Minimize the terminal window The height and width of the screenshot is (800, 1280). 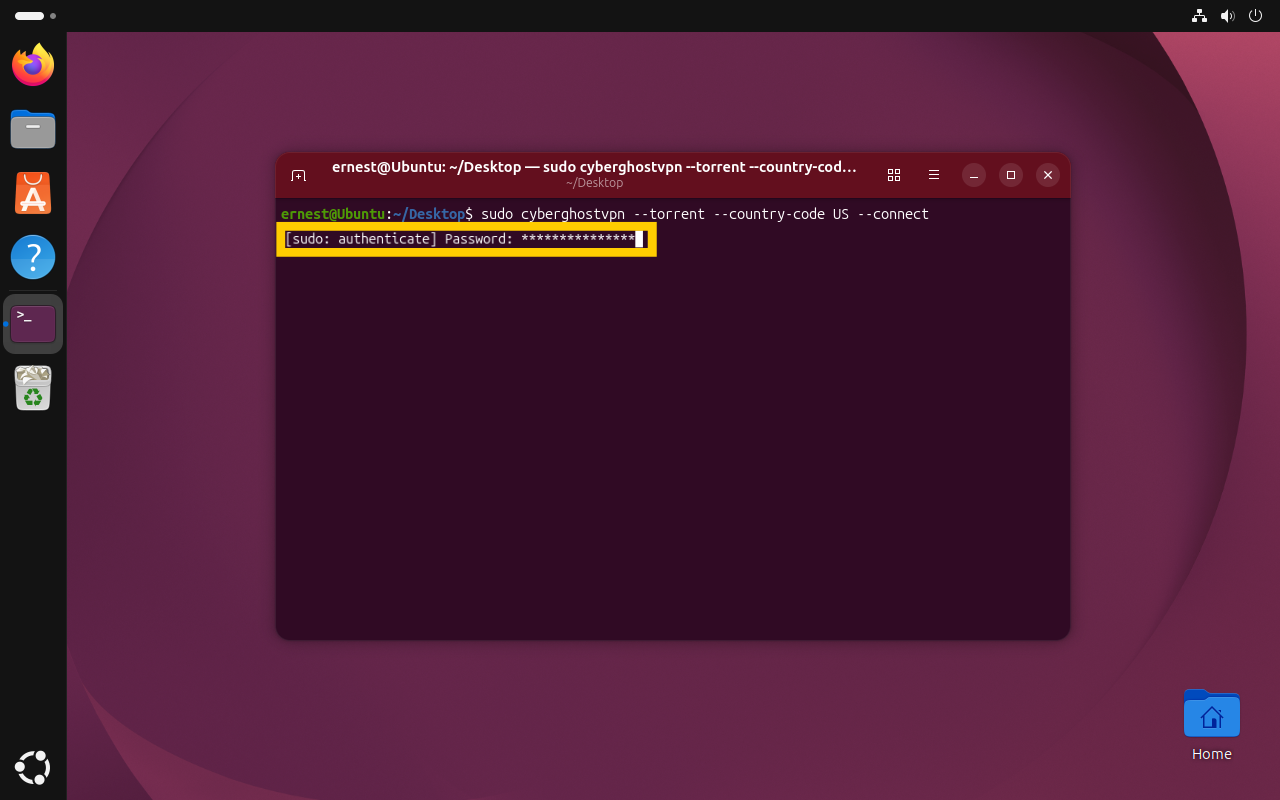tap(974, 175)
